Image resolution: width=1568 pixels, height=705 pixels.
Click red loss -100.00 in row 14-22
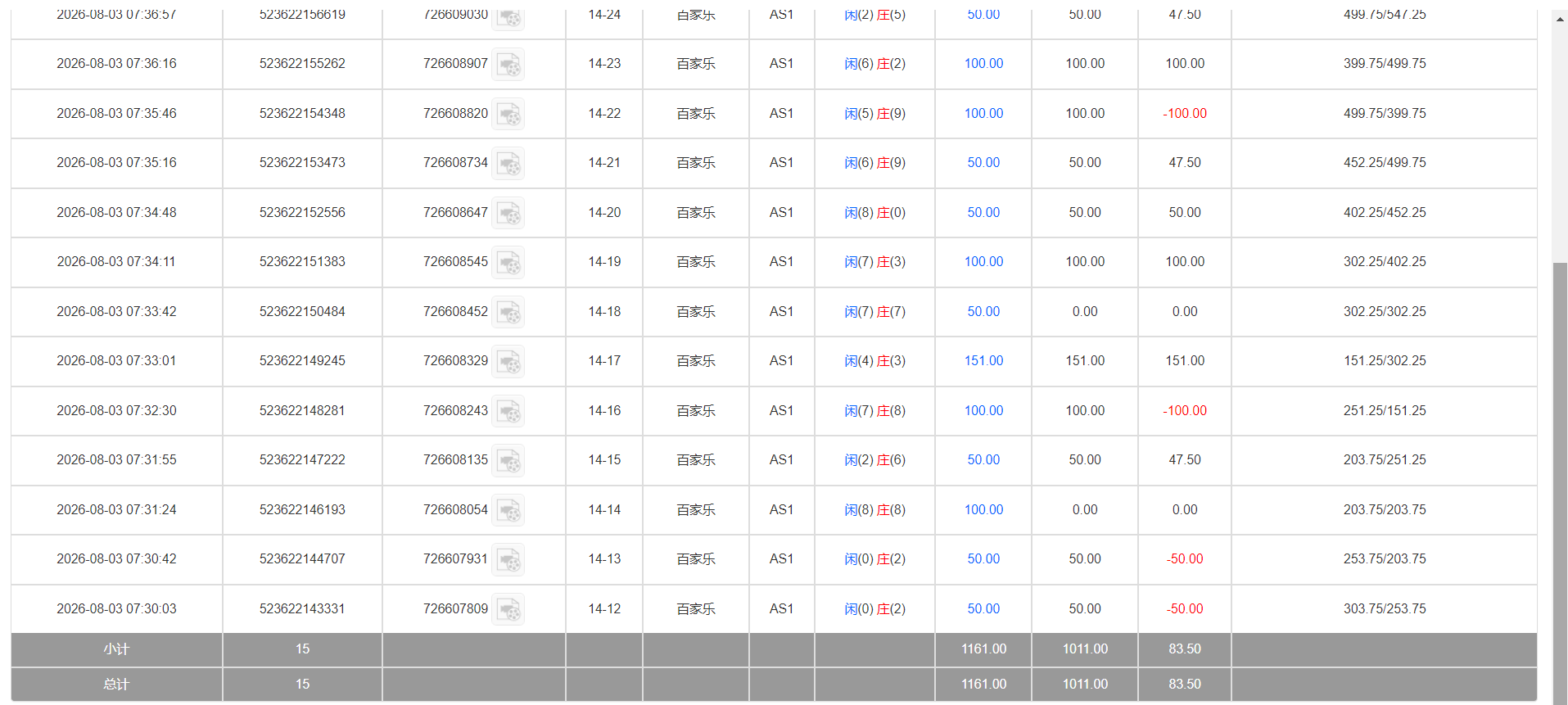(1185, 114)
